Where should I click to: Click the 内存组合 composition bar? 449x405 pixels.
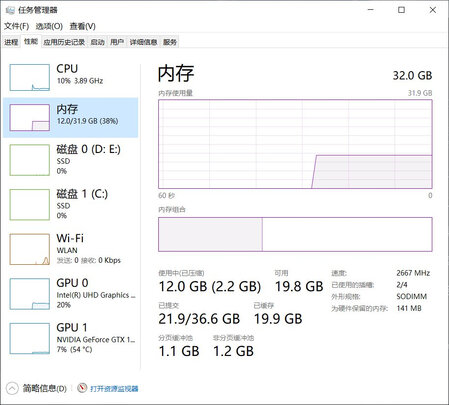point(295,234)
